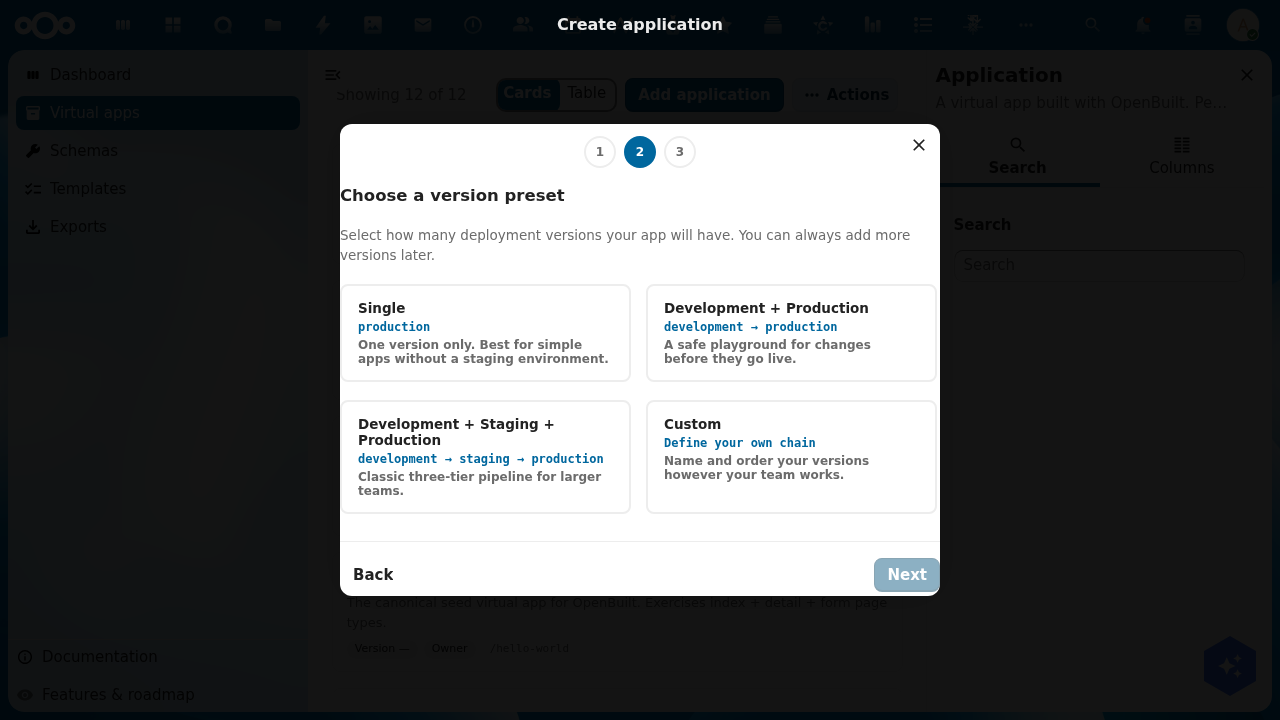Choose Development + Production preset
The height and width of the screenshot is (720, 1280).
[791, 333]
